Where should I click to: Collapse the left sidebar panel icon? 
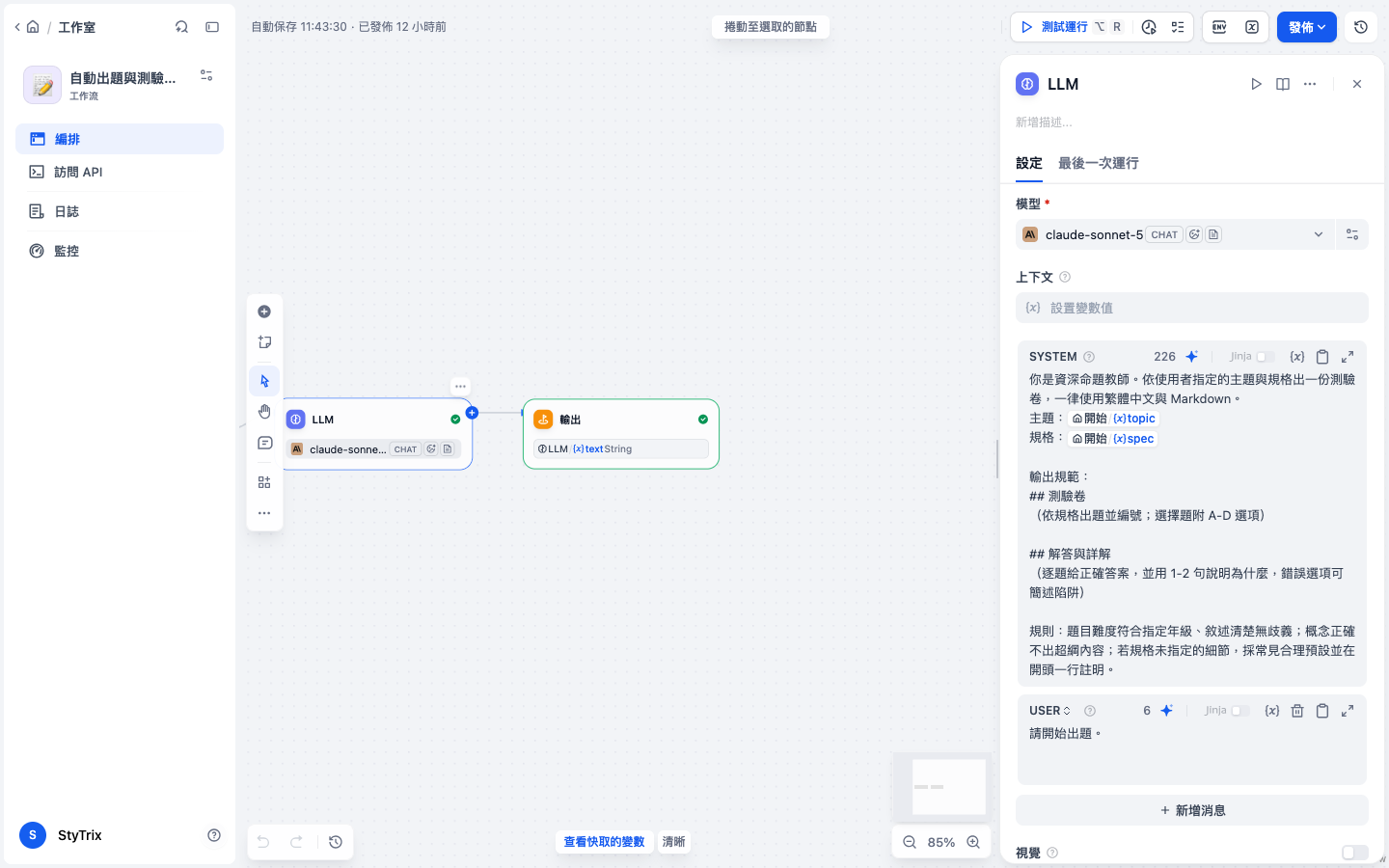click(x=212, y=27)
